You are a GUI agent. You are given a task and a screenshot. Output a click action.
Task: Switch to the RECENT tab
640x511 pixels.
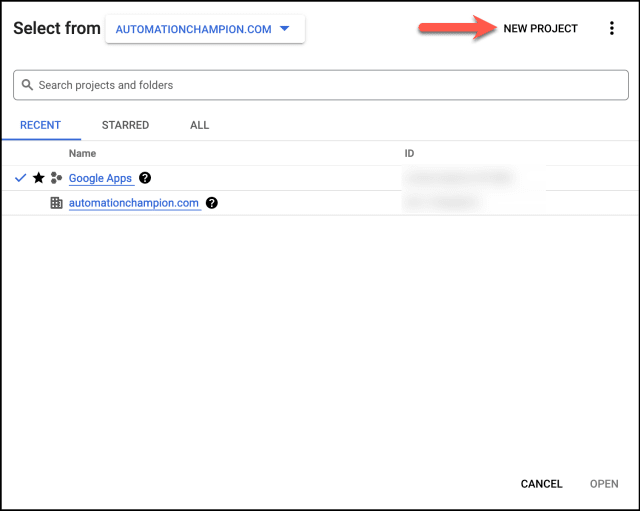click(x=40, y=125)
